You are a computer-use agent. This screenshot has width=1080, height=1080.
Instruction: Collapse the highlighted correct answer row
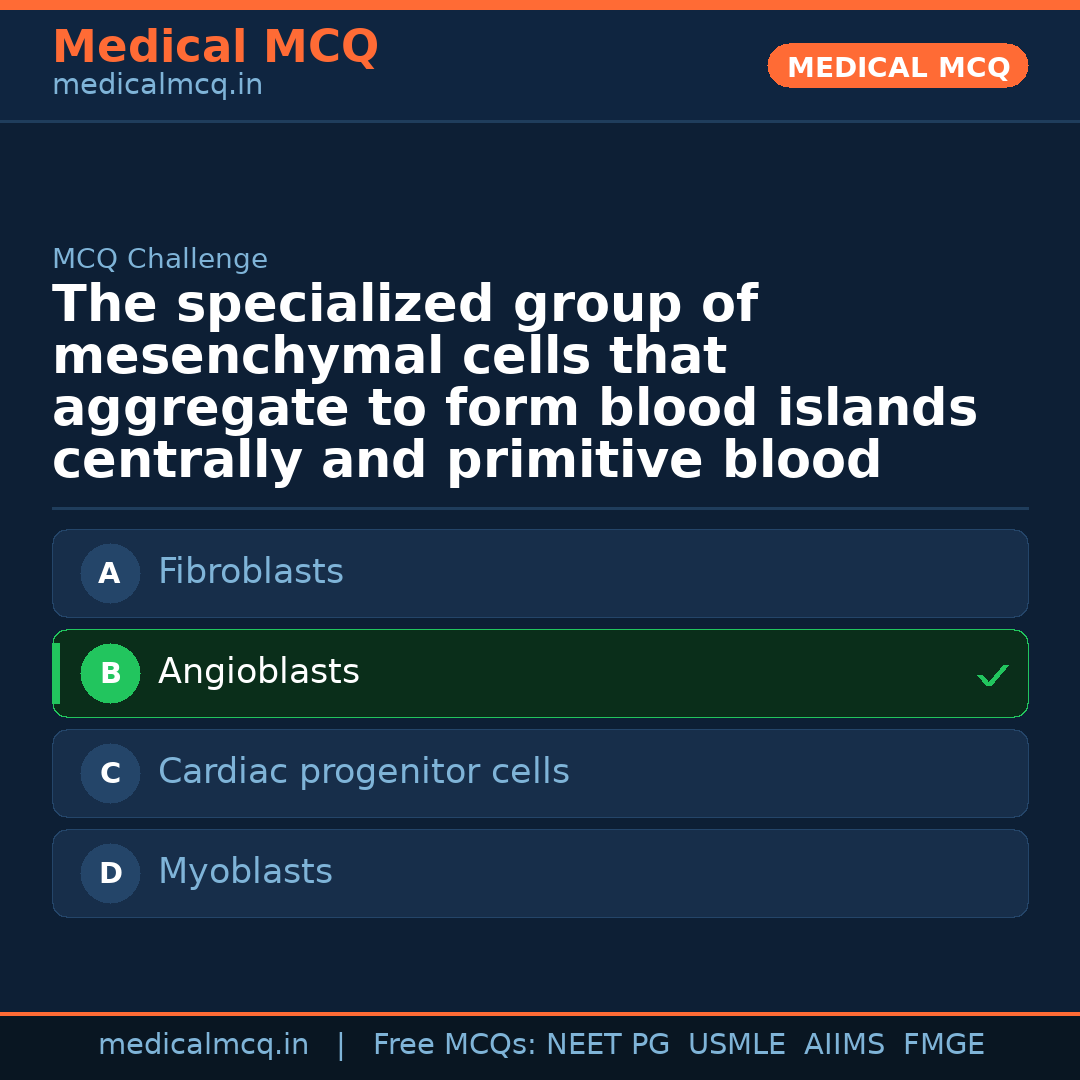tap(540, 673)
